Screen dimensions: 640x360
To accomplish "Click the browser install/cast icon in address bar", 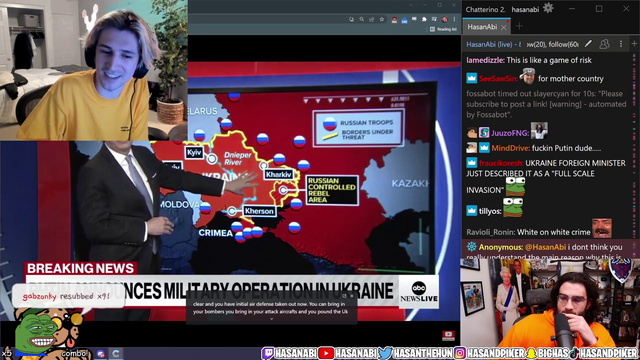I will pos(351,19).
